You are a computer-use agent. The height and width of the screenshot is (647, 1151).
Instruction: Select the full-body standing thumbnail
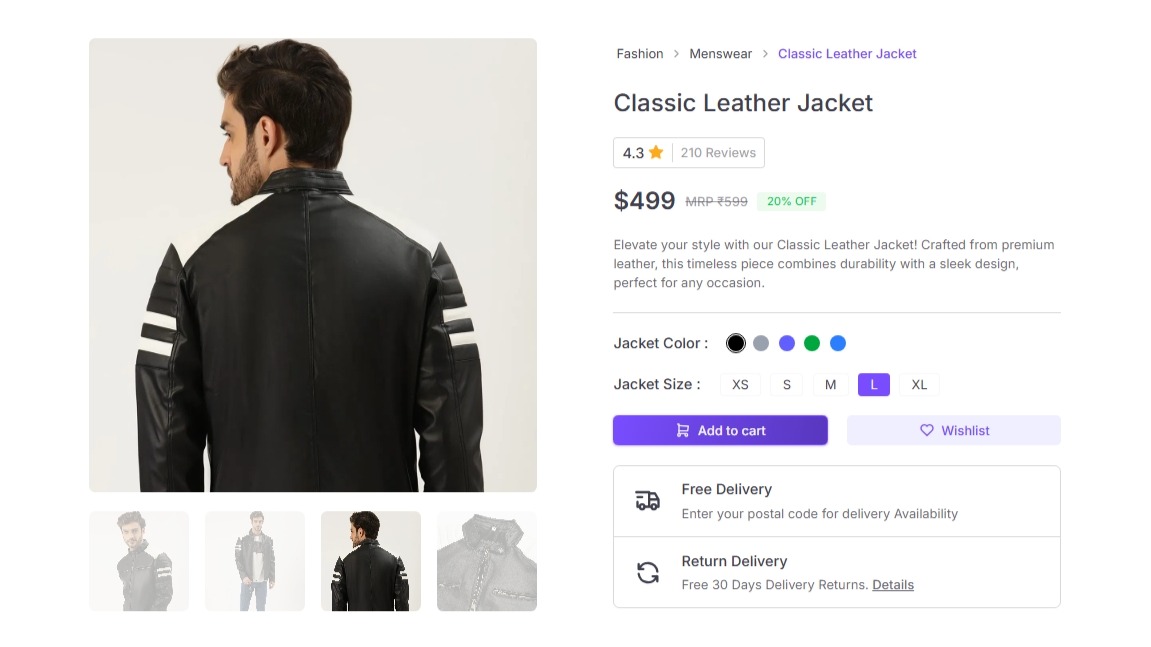255,561
